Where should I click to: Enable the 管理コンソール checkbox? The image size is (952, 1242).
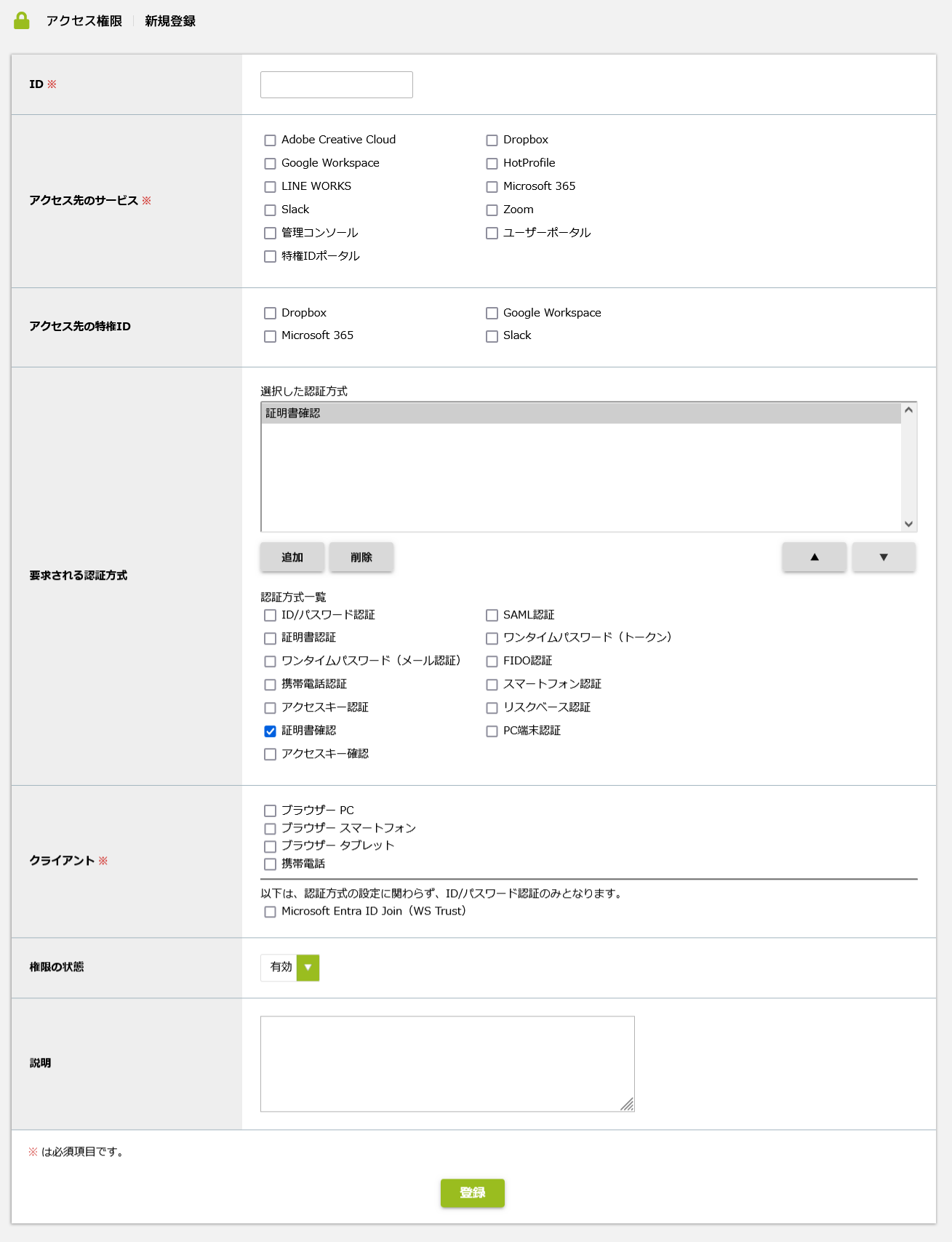[x=270, y=234]
